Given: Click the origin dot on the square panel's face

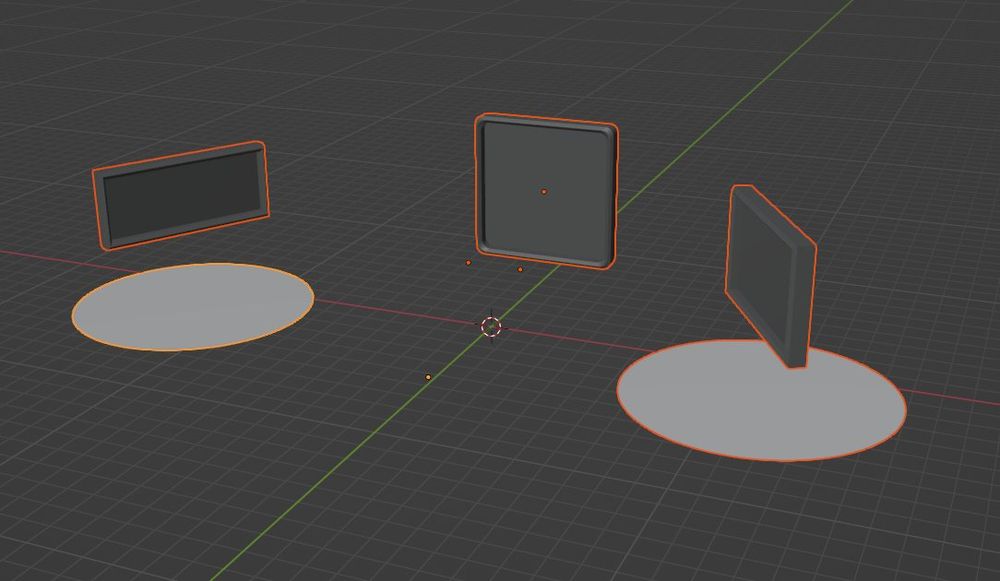Looking at the screenshot, I should tap(544, 191).
